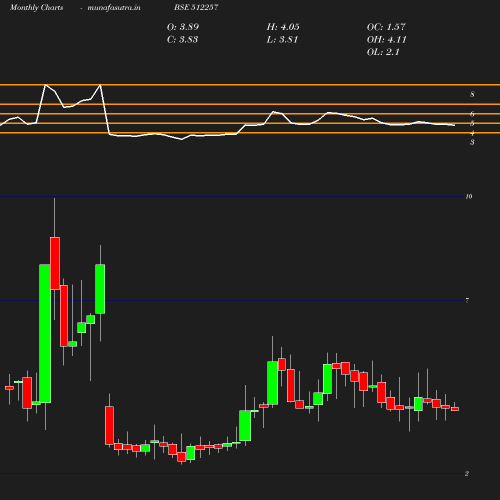This screenshot has width=500, height=500.
Task: Click the indicator axis label 8
Action: [x=472, y=94]
